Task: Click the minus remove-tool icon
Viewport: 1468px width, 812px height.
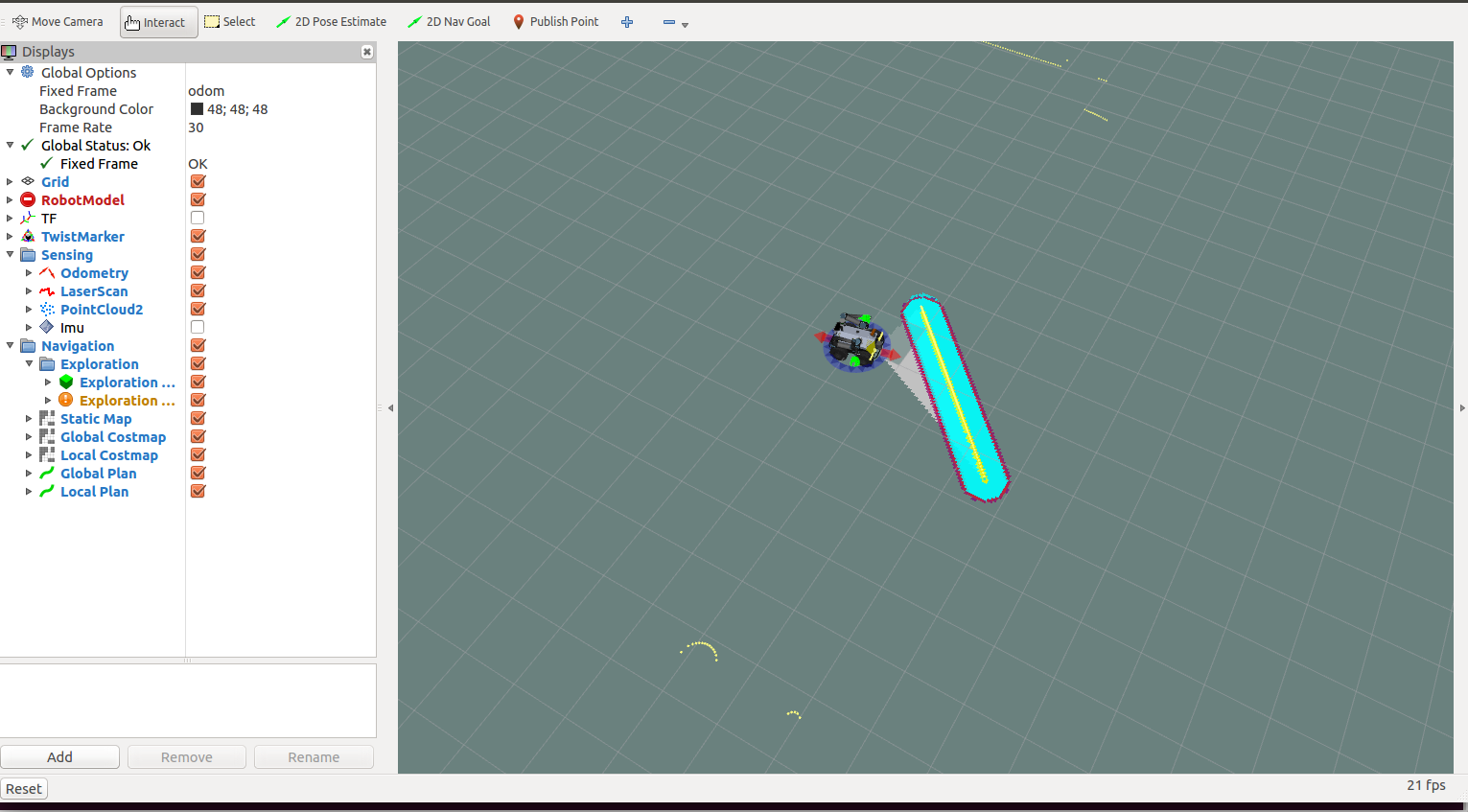Action: (x=669, y=22)
